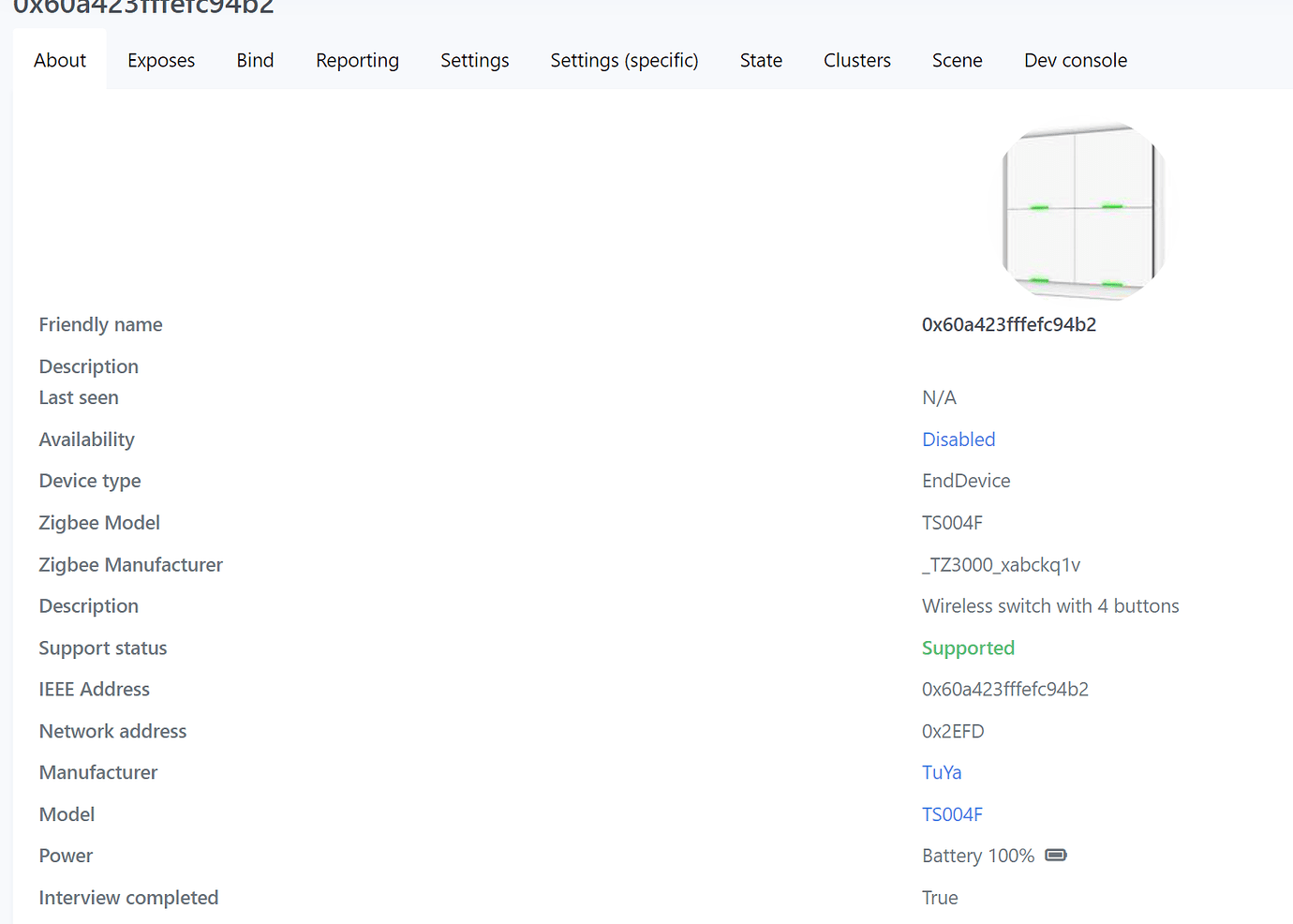The height and width of the screenshot is (924, 1293).
Task: Open the Reporting tab
Action: 357,60
